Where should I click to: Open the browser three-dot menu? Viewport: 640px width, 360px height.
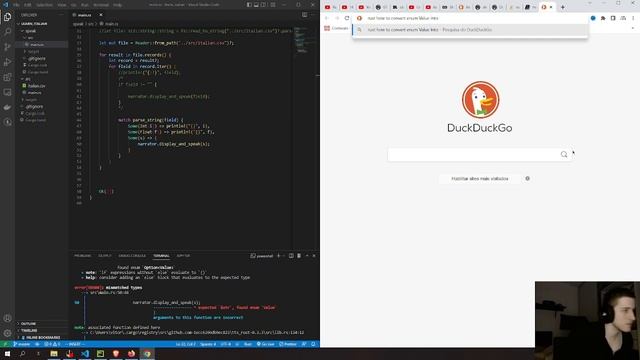point(633,18)
